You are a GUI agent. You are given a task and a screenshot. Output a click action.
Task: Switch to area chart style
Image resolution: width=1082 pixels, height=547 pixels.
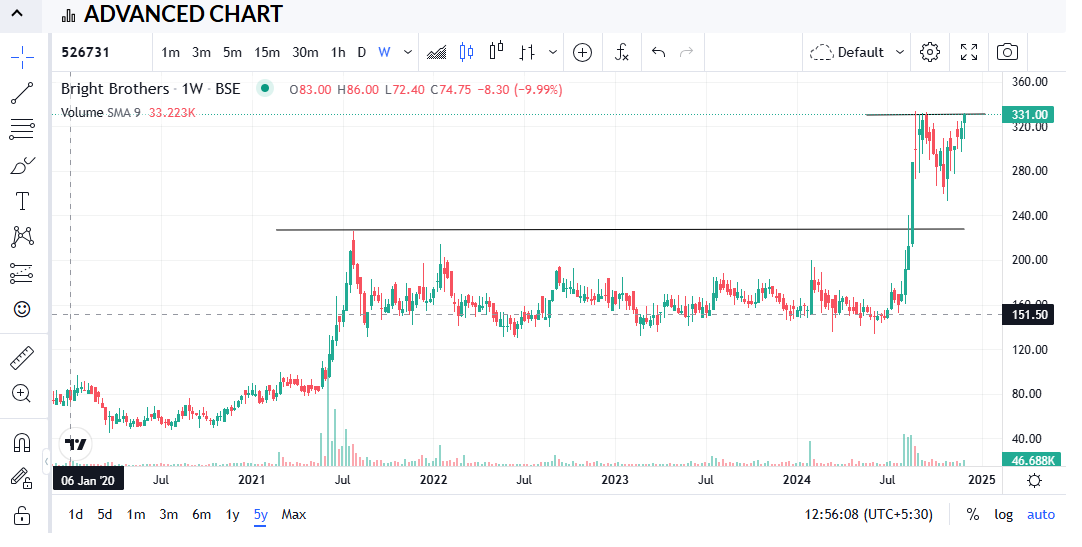click(436, 52)
